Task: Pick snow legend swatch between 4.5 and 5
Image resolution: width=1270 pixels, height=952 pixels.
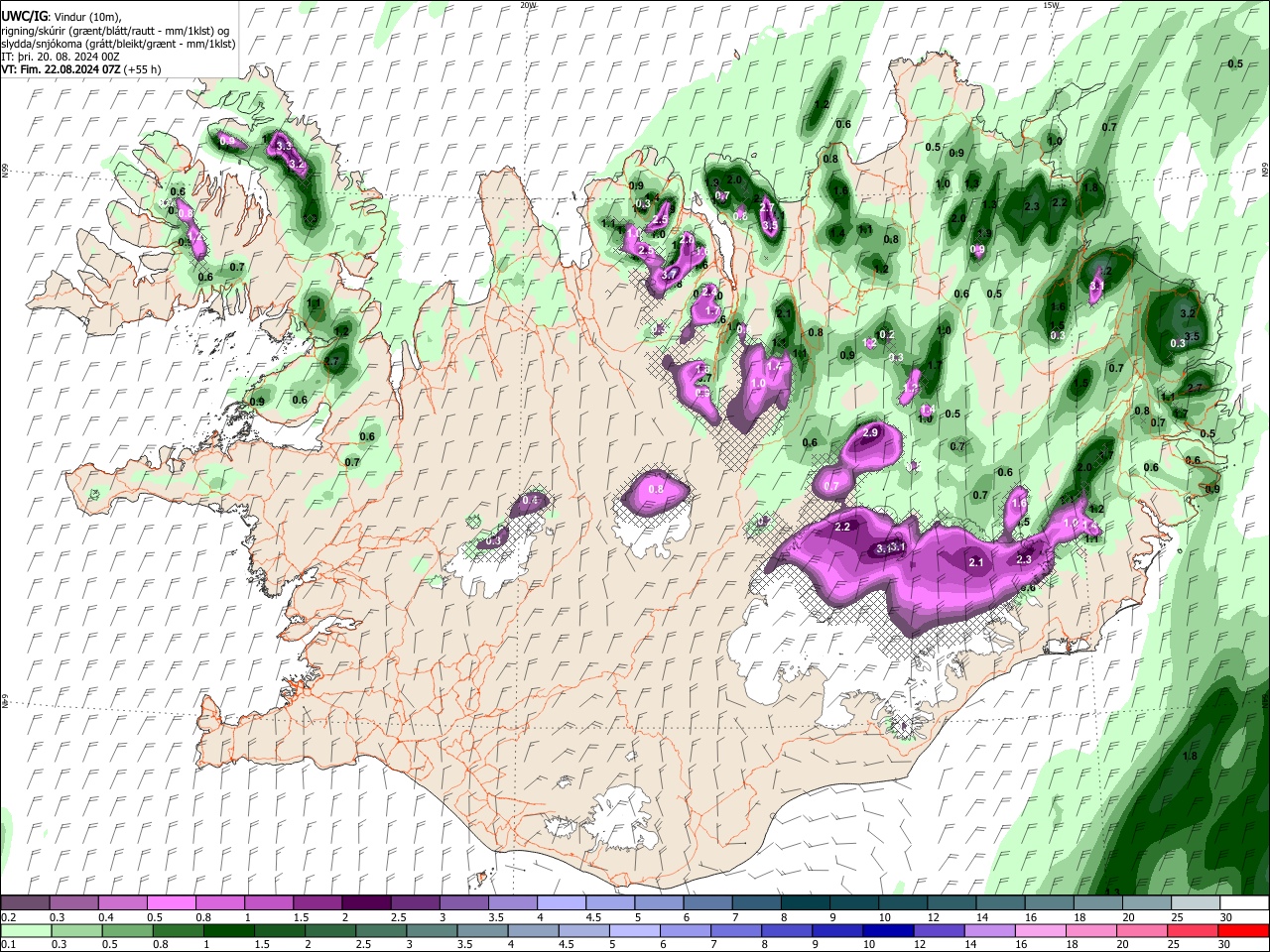Action: [610, 903]
